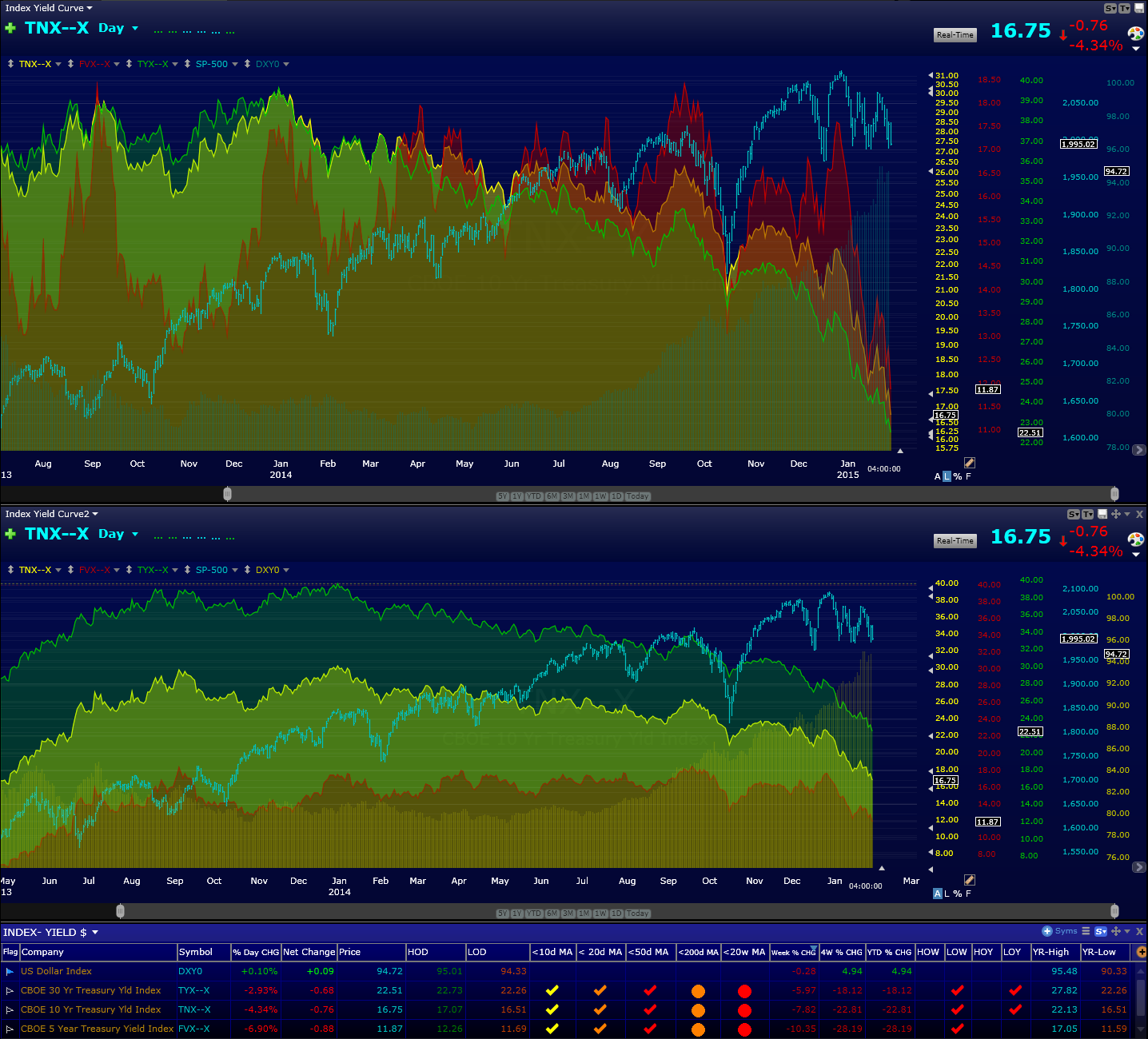
Task: Click the Real-Time button in Index Yield Curve2
Action: coord(955,541)
